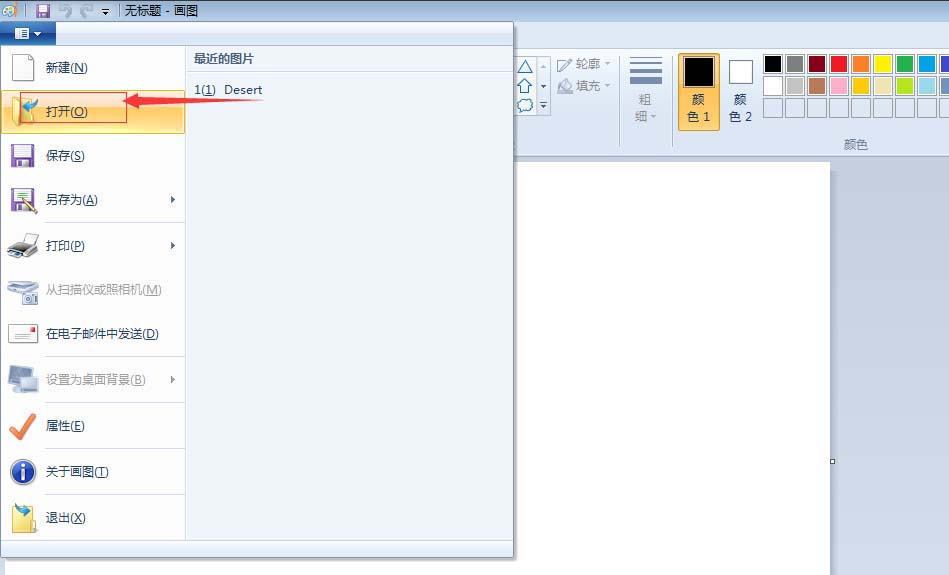Expand the 打印(P) submenu arrow

tap(173, 246)
